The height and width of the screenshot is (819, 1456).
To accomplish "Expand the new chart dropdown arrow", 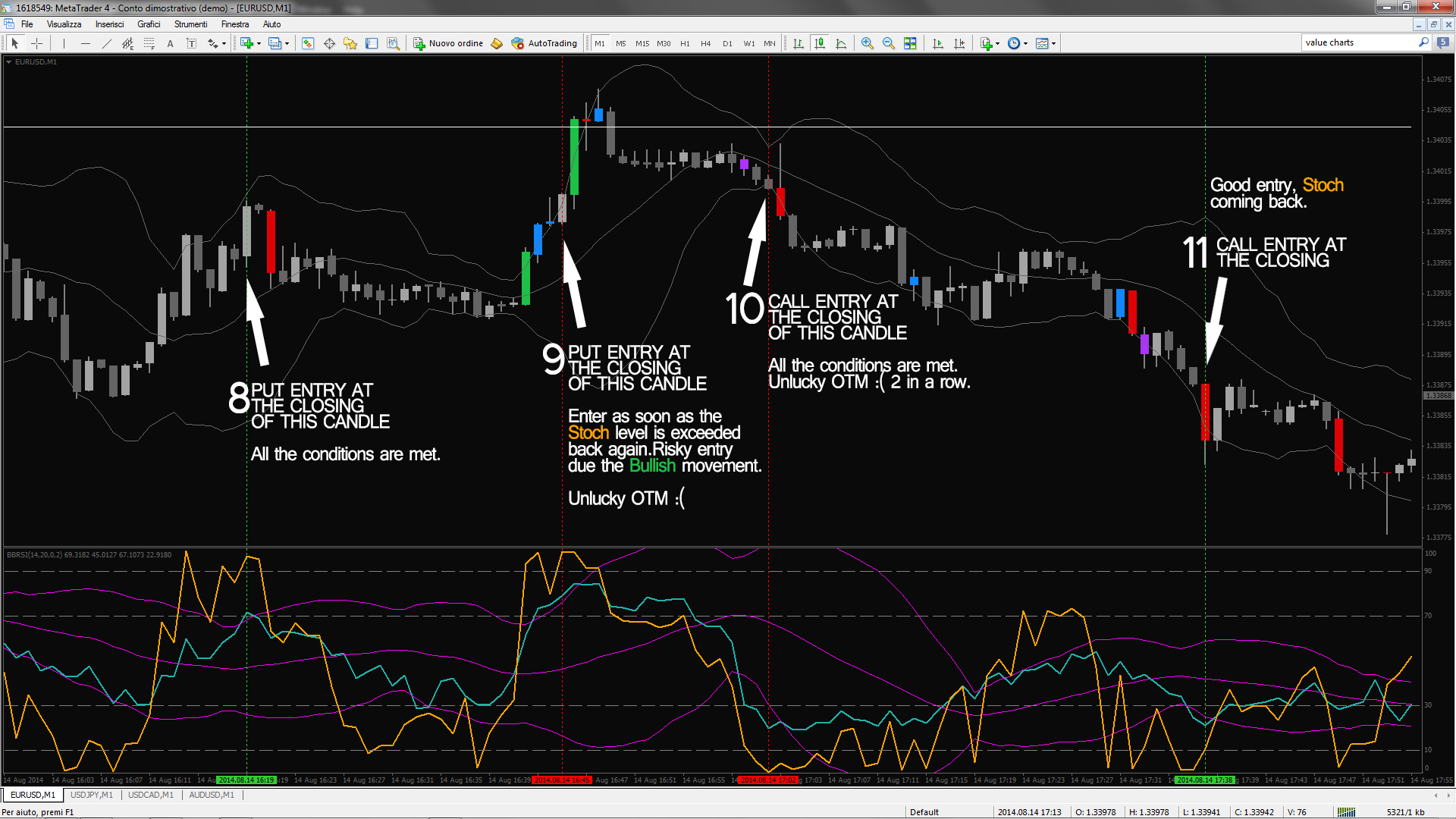I will click(x=259, y=43).
